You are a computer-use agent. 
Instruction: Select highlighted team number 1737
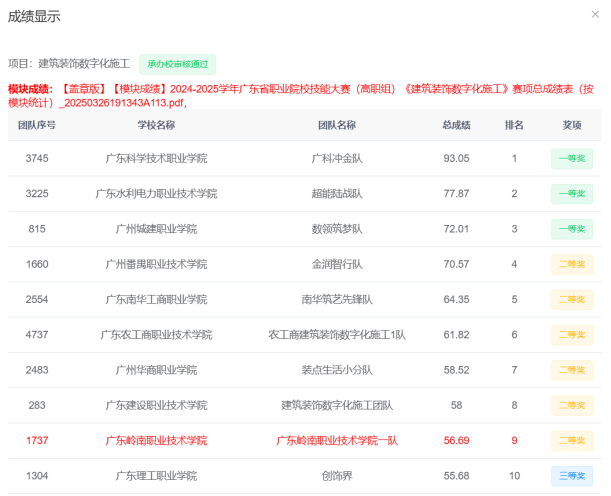tap(37, 441)
